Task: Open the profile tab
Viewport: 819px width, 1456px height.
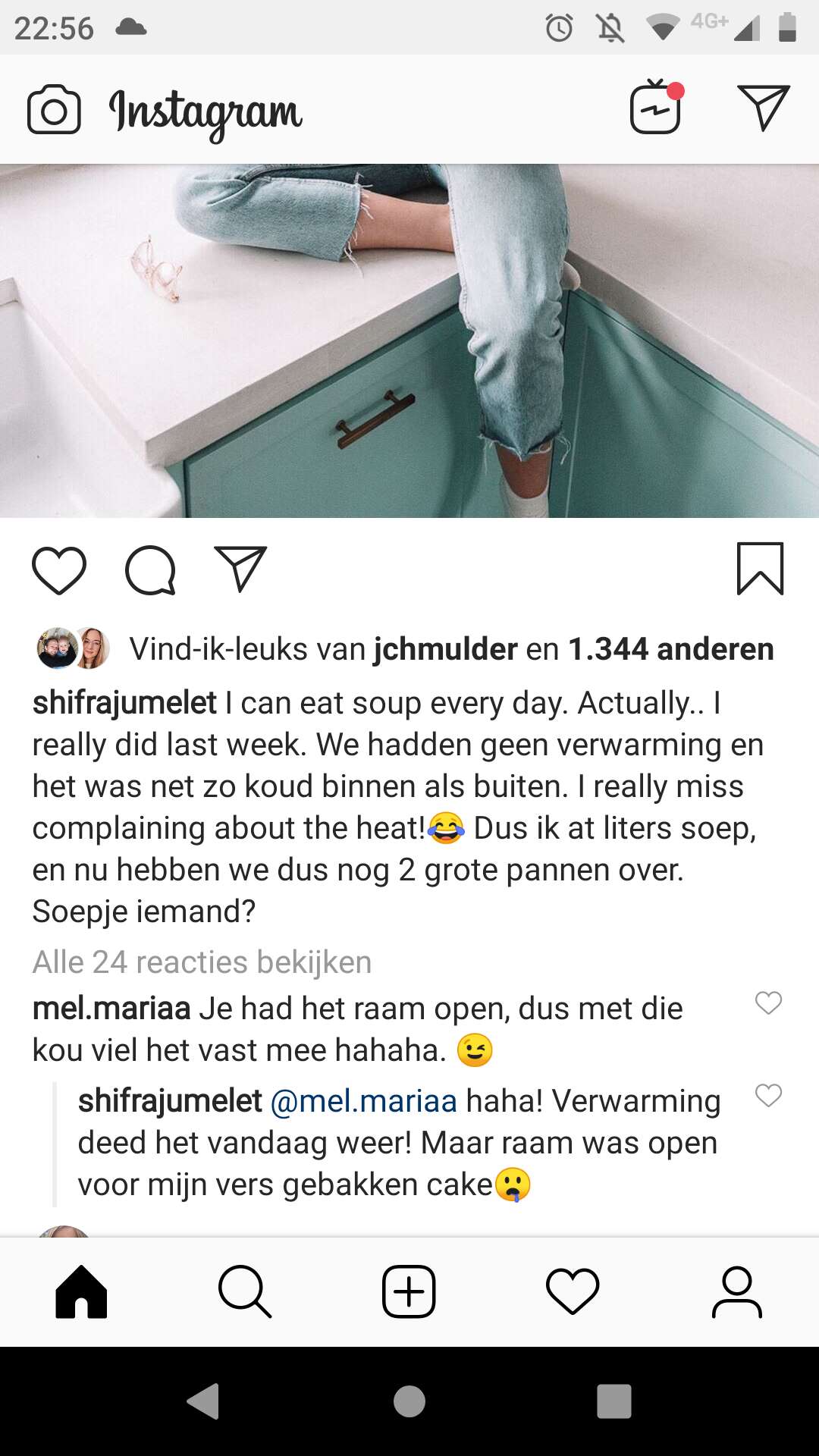Action: pyautogui.click(x=736, y=1291)
